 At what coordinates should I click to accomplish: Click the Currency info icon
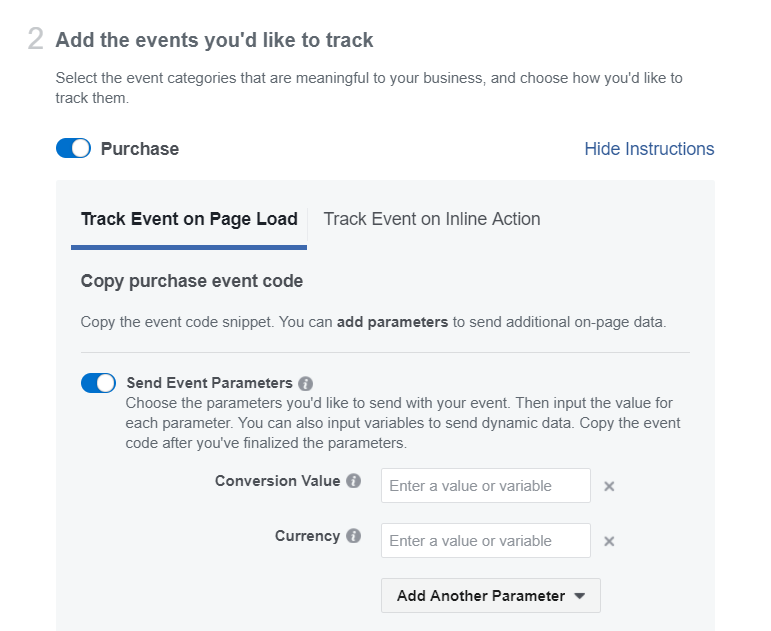354,536
